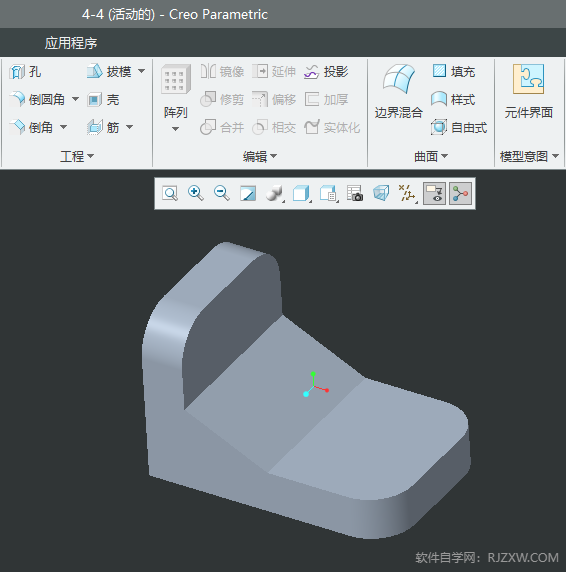Expand the Round (倒圆角) dropdown arrow
Image resolution: width=566 pixels, height=572 pixels.
[75, 99]
